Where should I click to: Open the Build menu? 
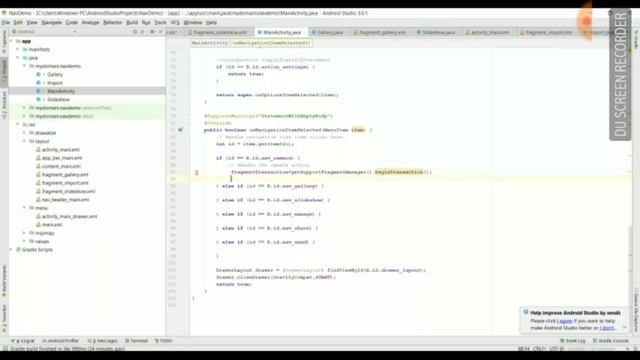pos(132,22)
